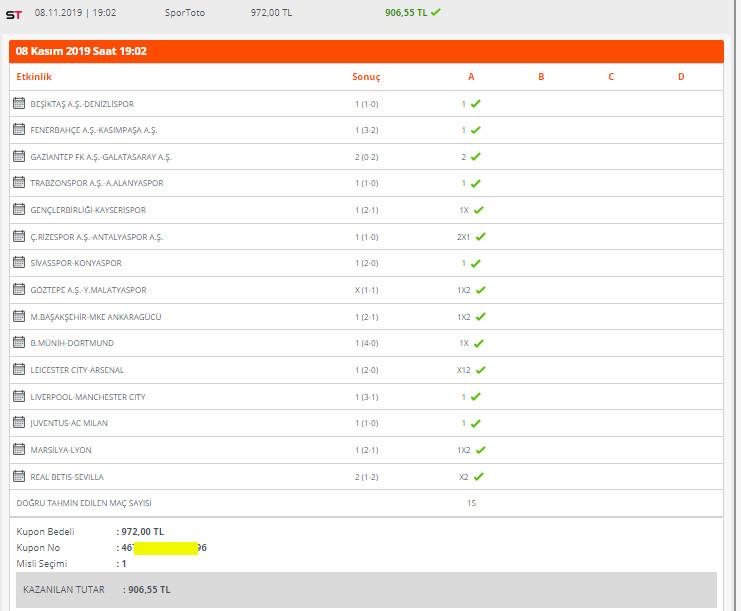Viewport: 741px width, 611px height.
Task: Select BEŞİKTAŞ A.Ş.-DENİZLİSPOR match name
Action: [82, 104]
